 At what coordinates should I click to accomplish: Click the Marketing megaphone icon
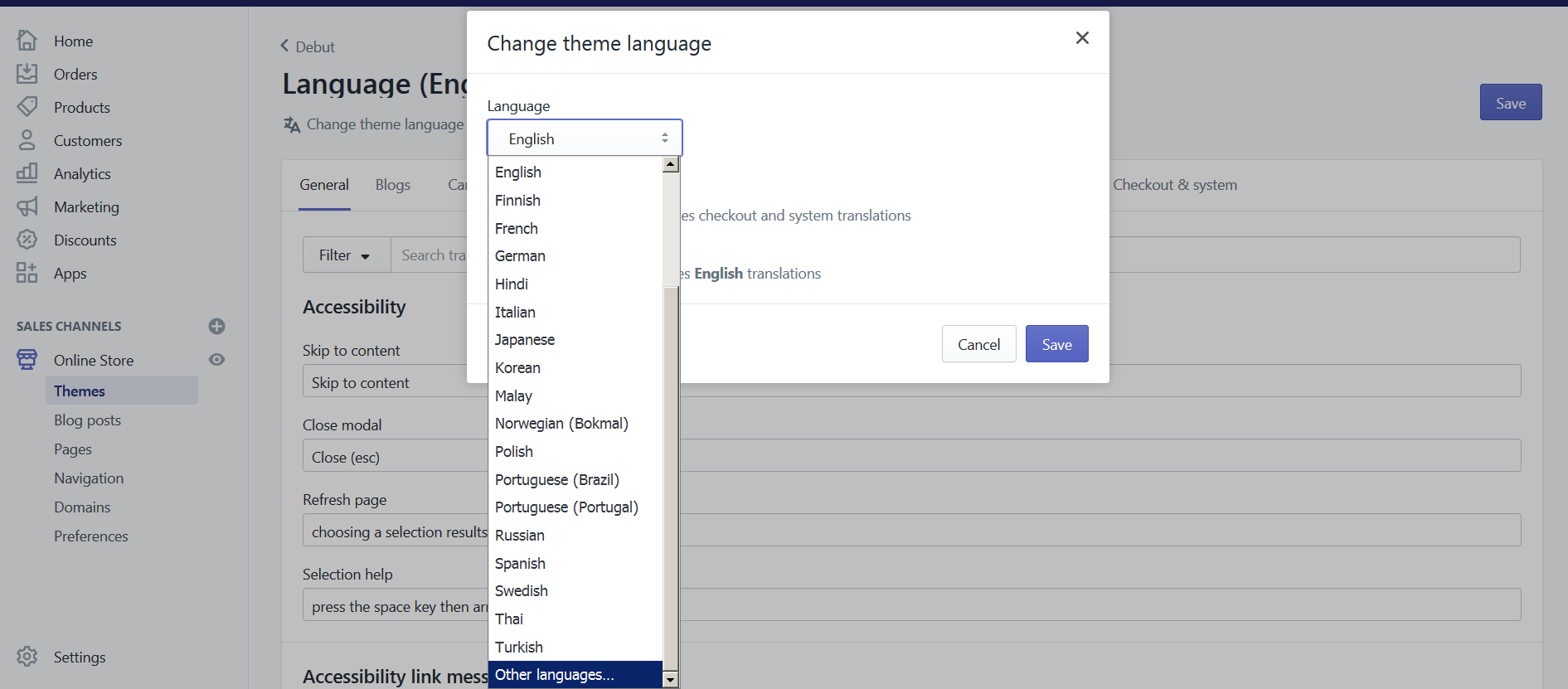pos(27,206)
